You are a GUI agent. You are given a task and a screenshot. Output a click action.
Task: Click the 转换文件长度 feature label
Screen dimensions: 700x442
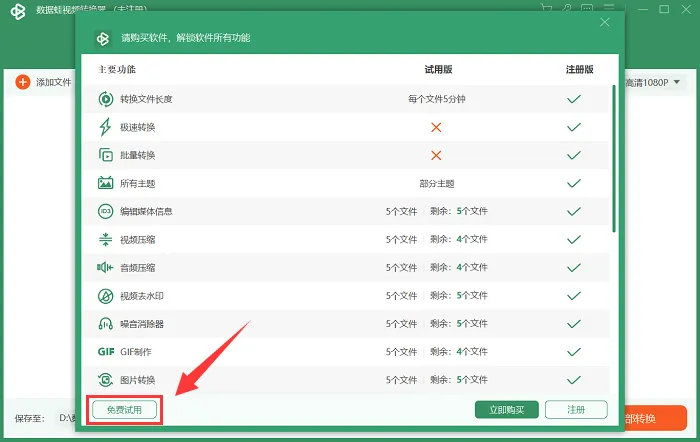point(146,99)
